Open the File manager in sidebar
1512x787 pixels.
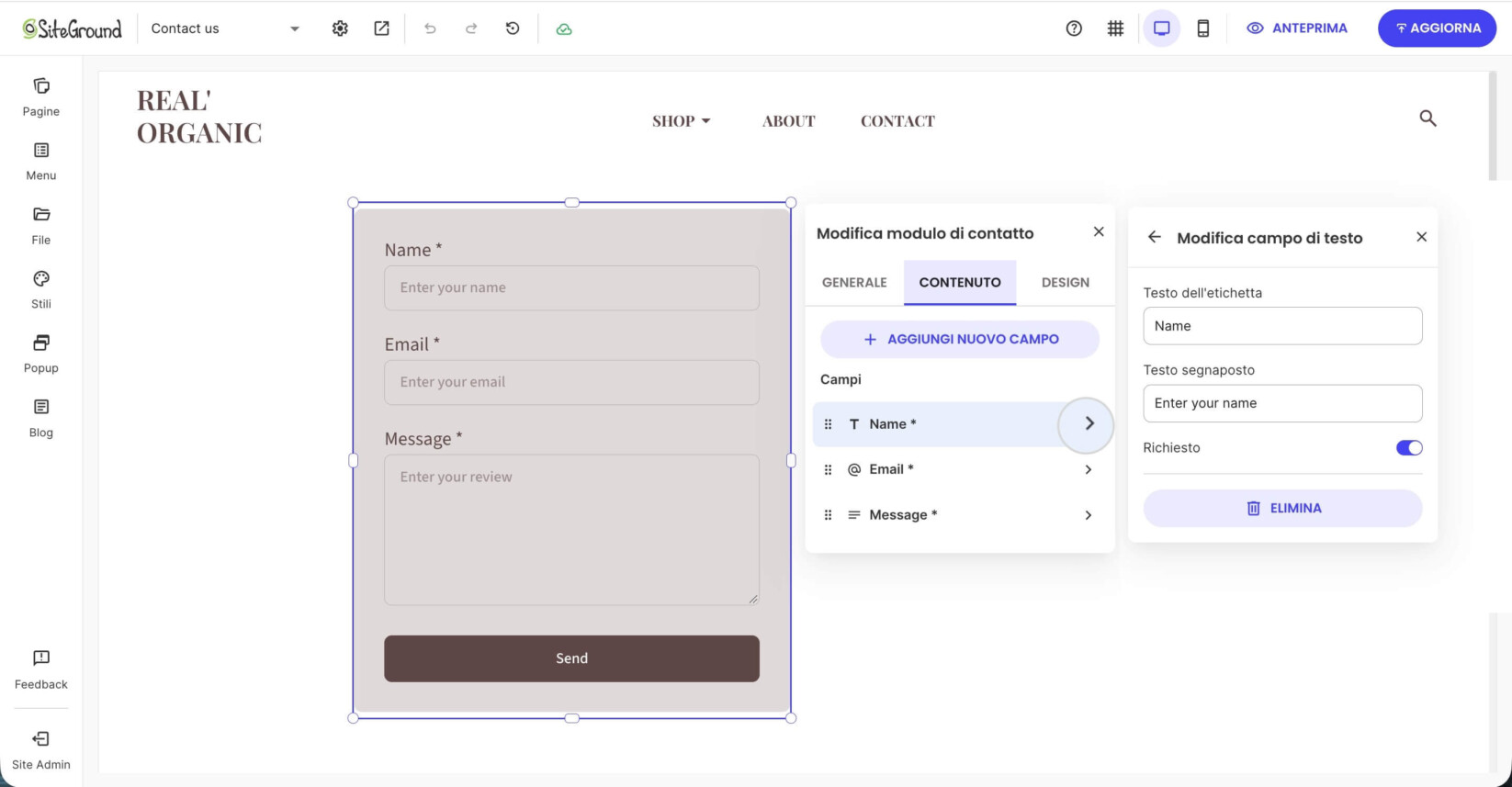pos(41,226)
